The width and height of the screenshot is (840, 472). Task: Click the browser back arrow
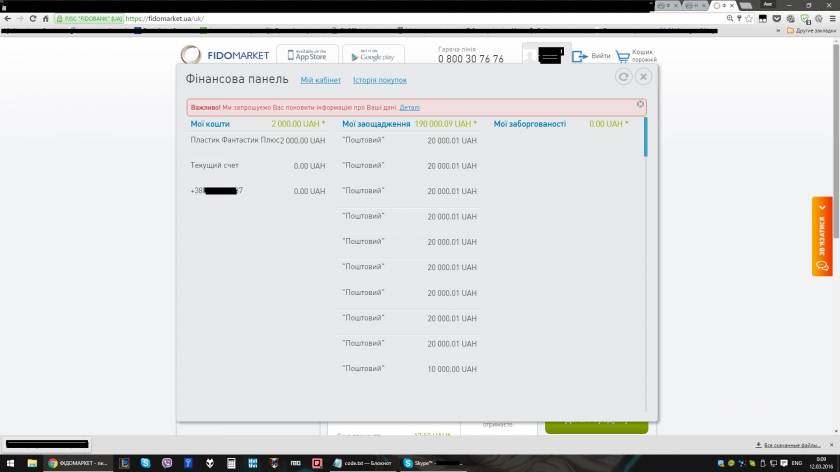click(x=8, y=18)
